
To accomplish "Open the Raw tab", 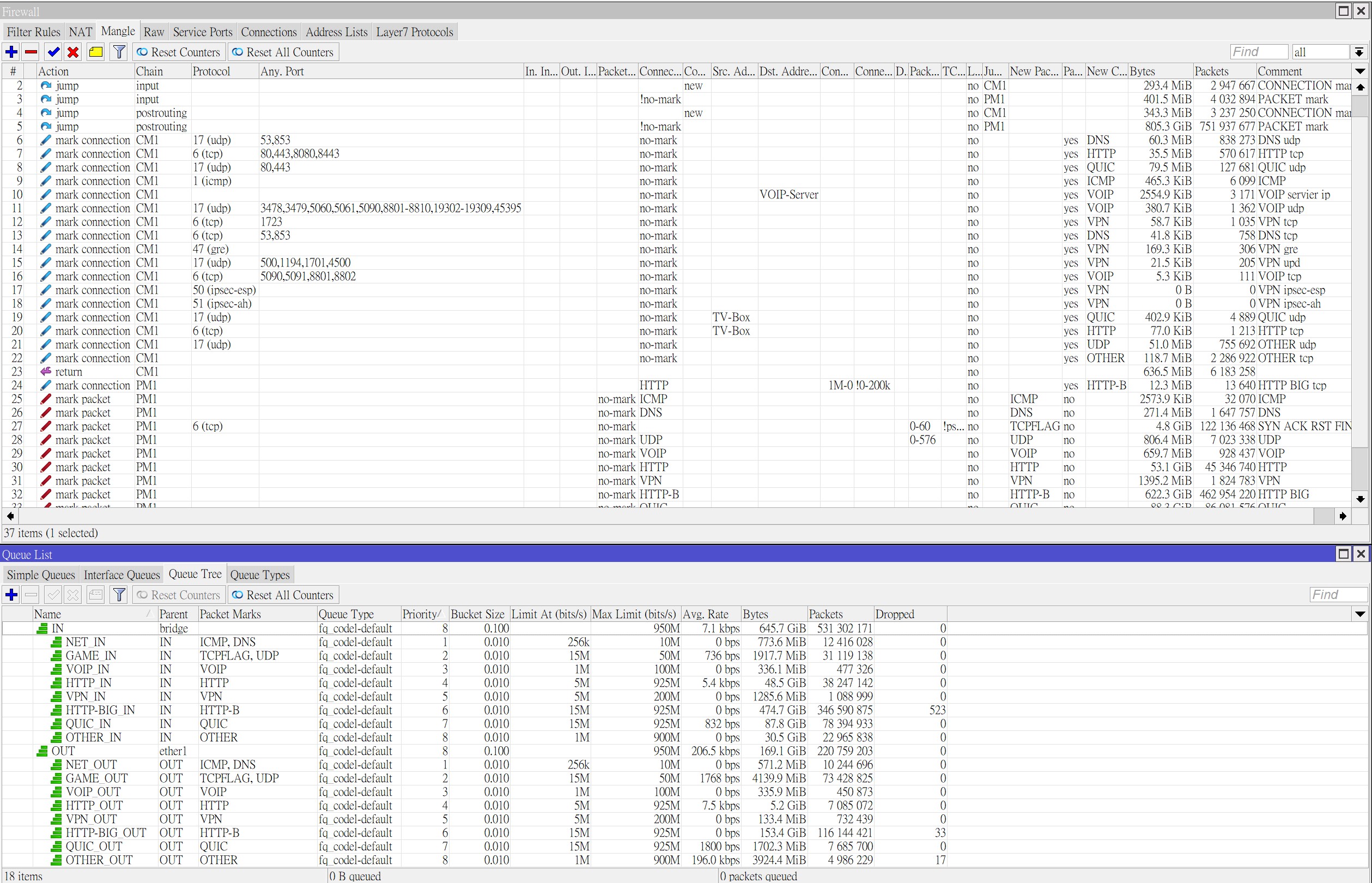I will click(x=154, y=32).
